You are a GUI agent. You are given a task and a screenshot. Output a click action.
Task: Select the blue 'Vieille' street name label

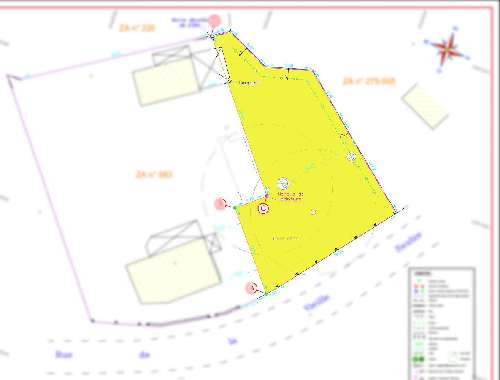(317, 302)
